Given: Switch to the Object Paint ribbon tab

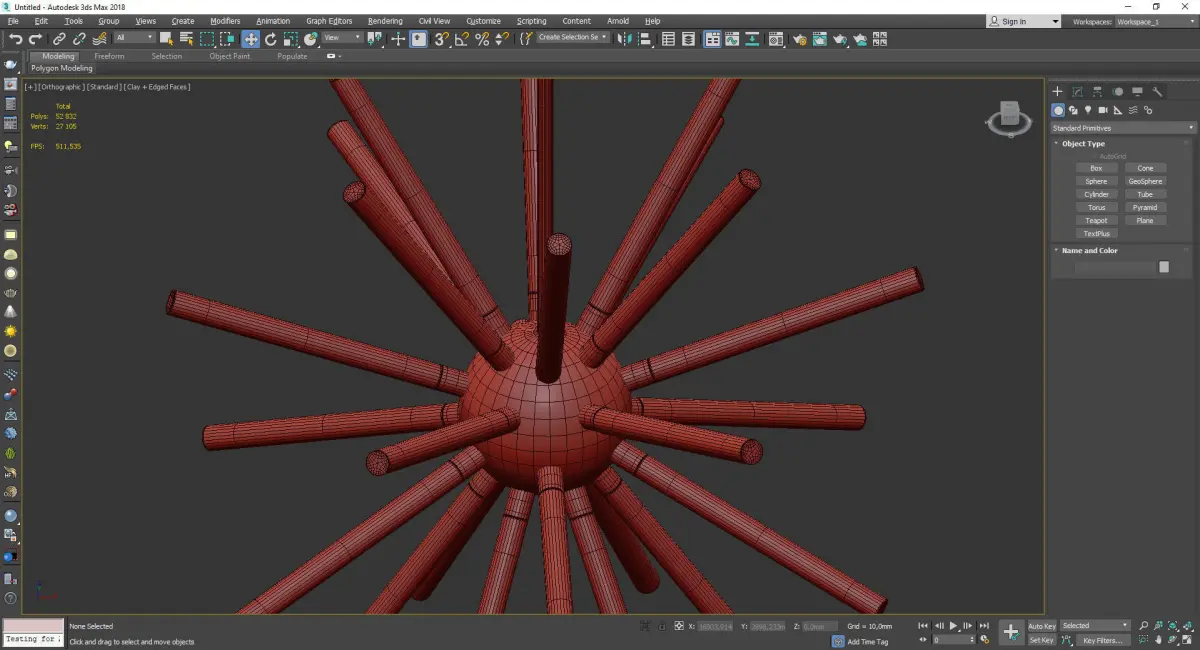Looking at the screenshot, I should point(229,56).
